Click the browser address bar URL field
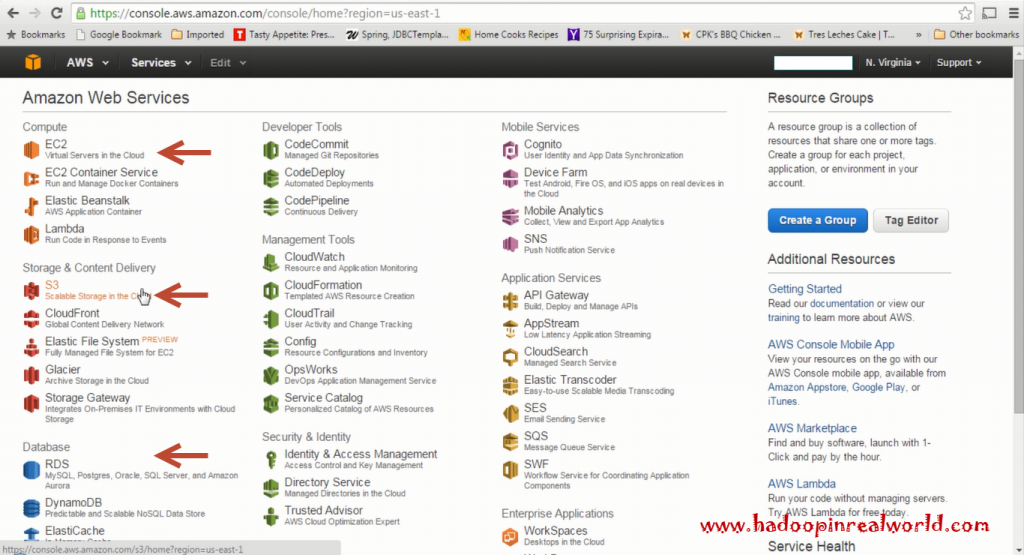 (x=500, y=13)
